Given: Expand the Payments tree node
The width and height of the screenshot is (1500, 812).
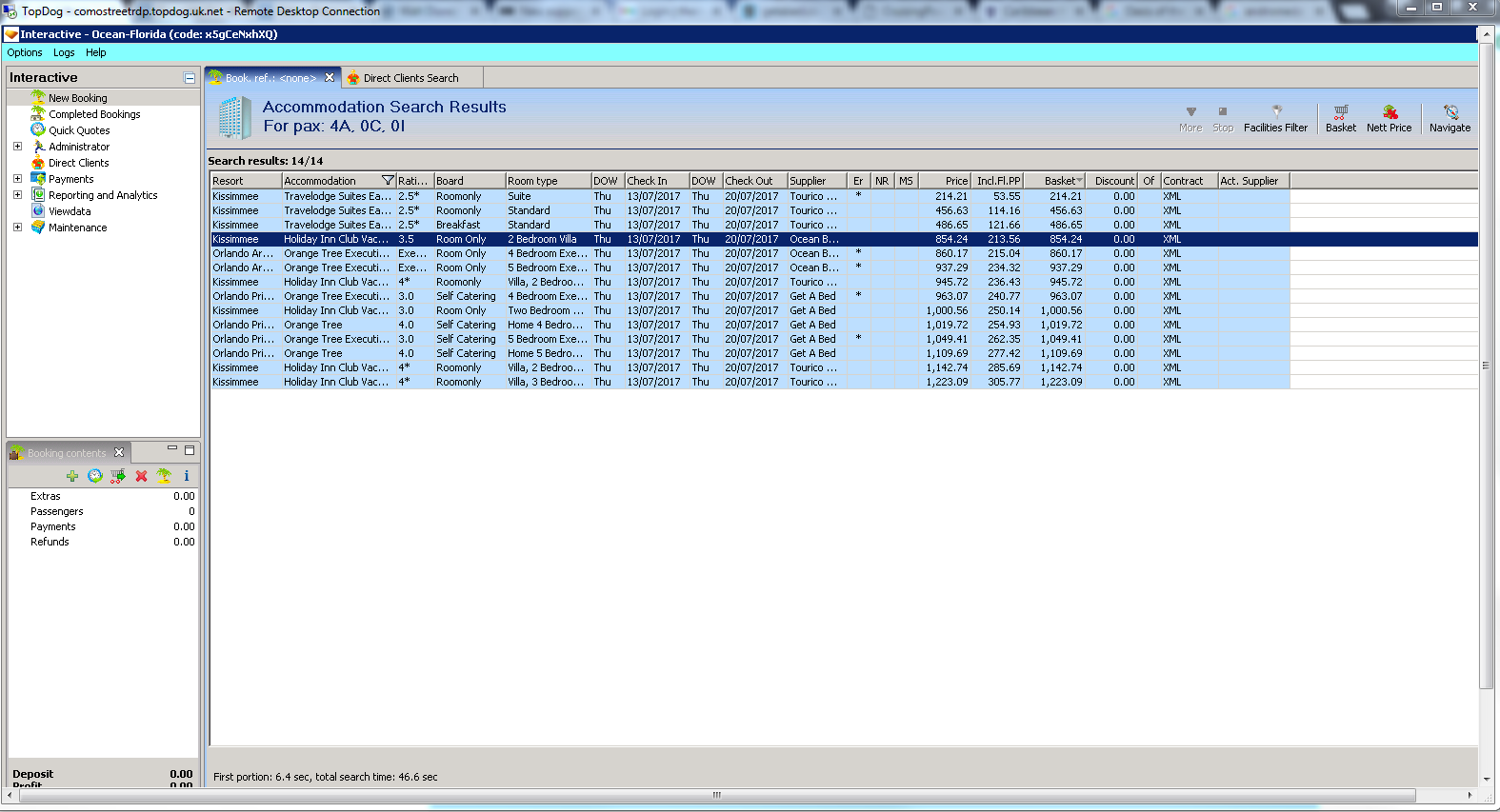Looking at the screenshot, I should (17, 179).
